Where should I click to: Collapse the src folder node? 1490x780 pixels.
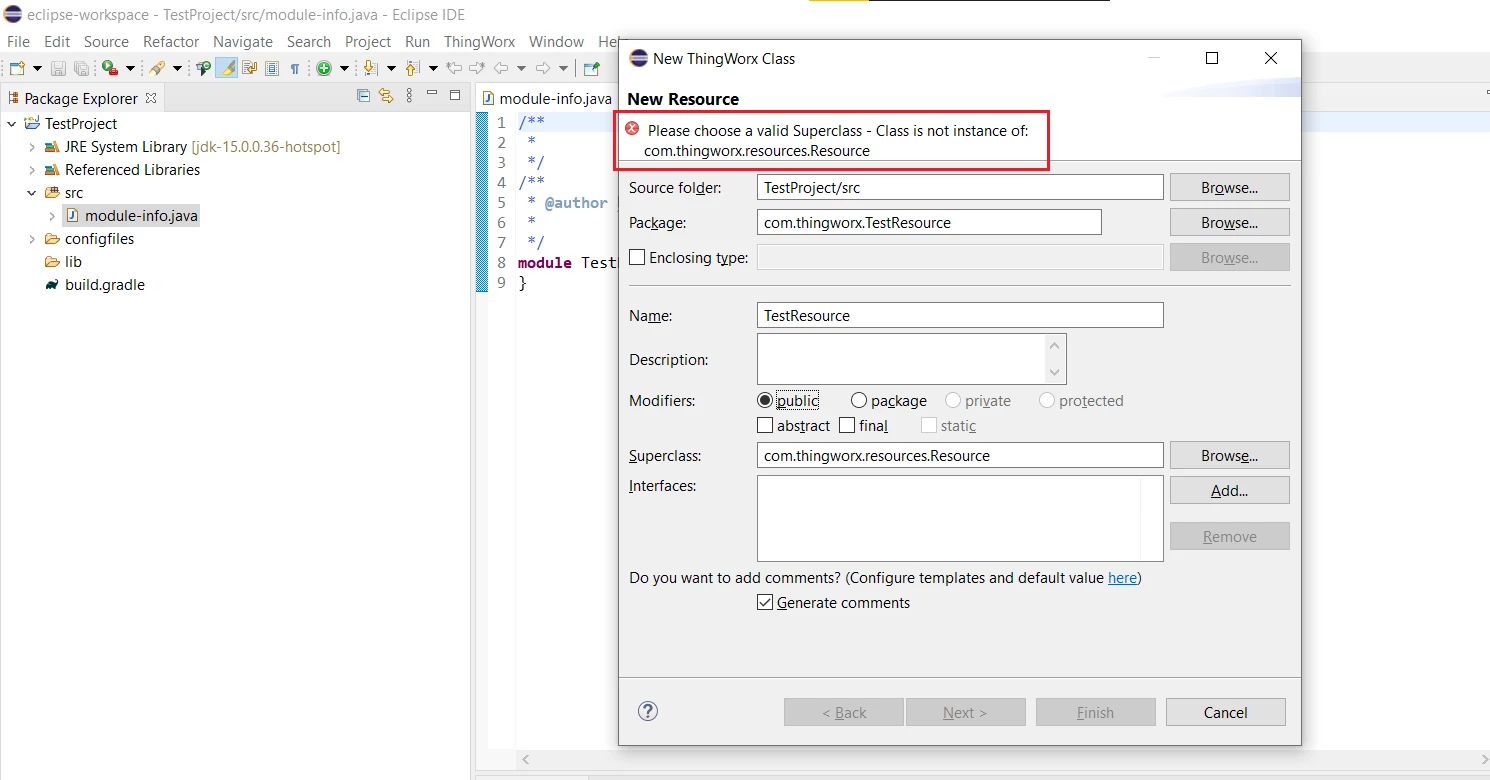tap(32, 192)
